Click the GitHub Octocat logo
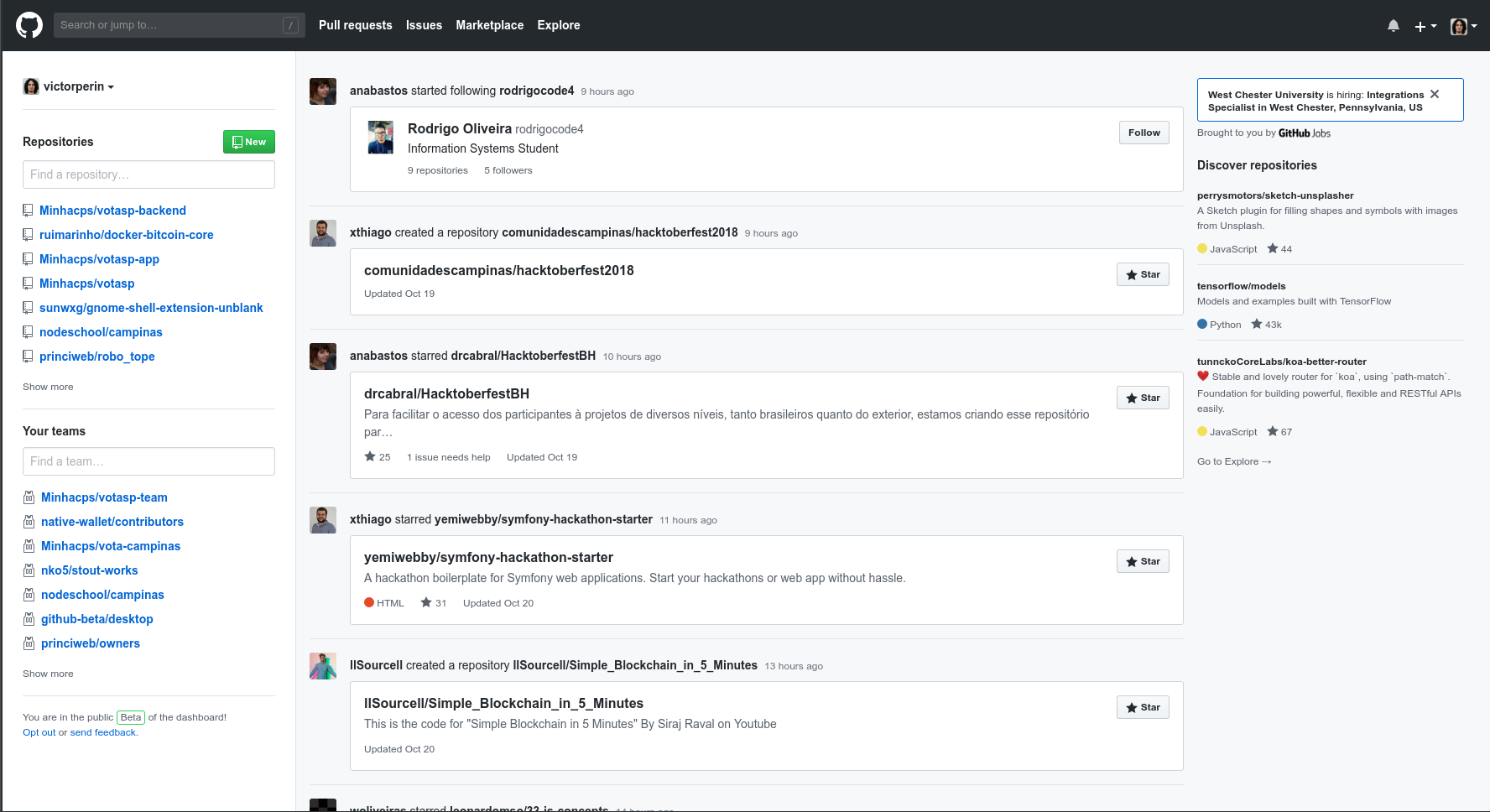Image resolution: width=1490 pixels, height=812 pixels. pyautogui.click(x=29, y=25)
